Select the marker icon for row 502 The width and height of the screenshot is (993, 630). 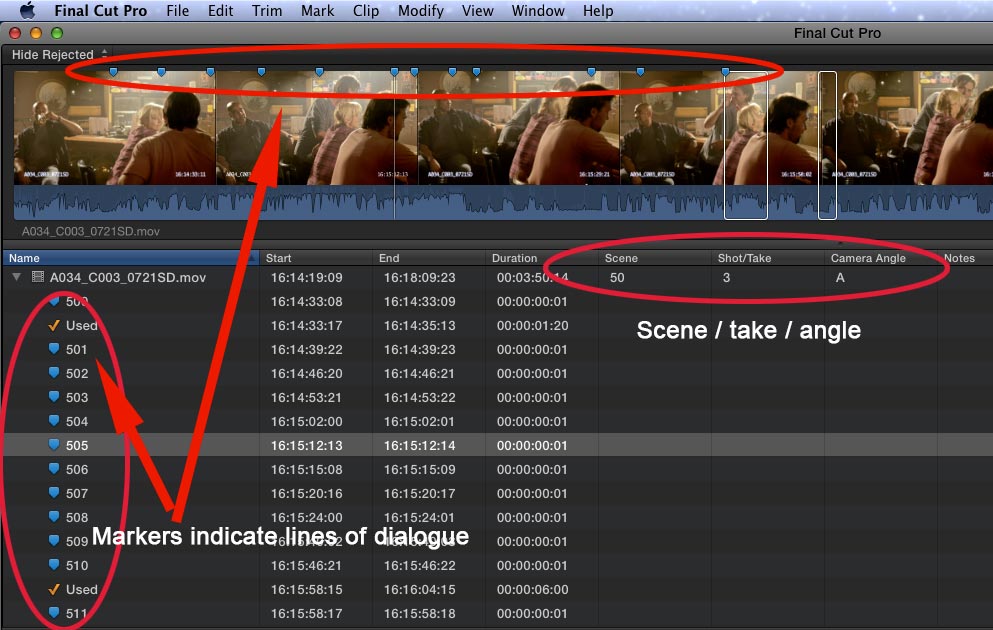pos(54,373)
